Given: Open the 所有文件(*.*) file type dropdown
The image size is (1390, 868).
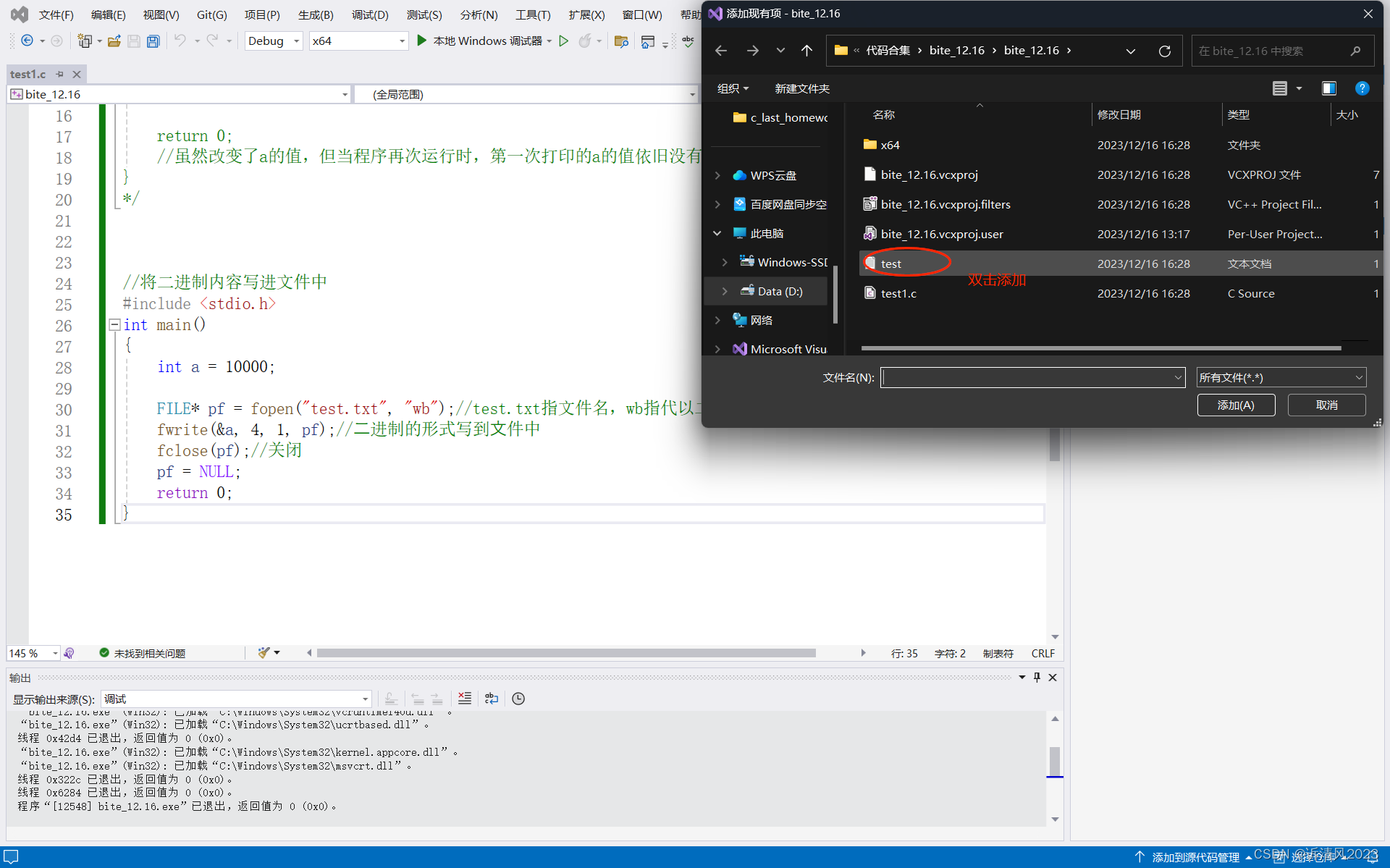Looking at the screenshot, I should coord(1359,377).
